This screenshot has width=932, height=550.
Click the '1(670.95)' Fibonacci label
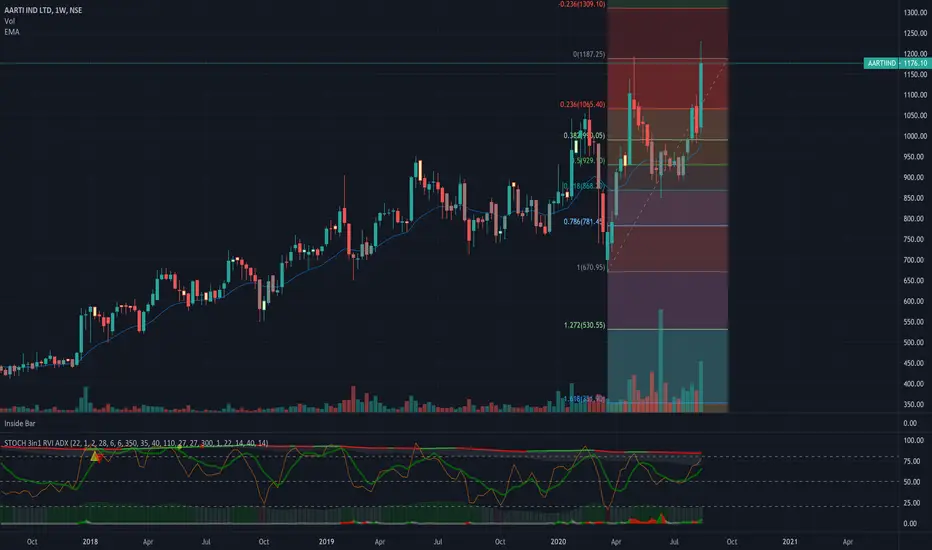coord(591,268)
